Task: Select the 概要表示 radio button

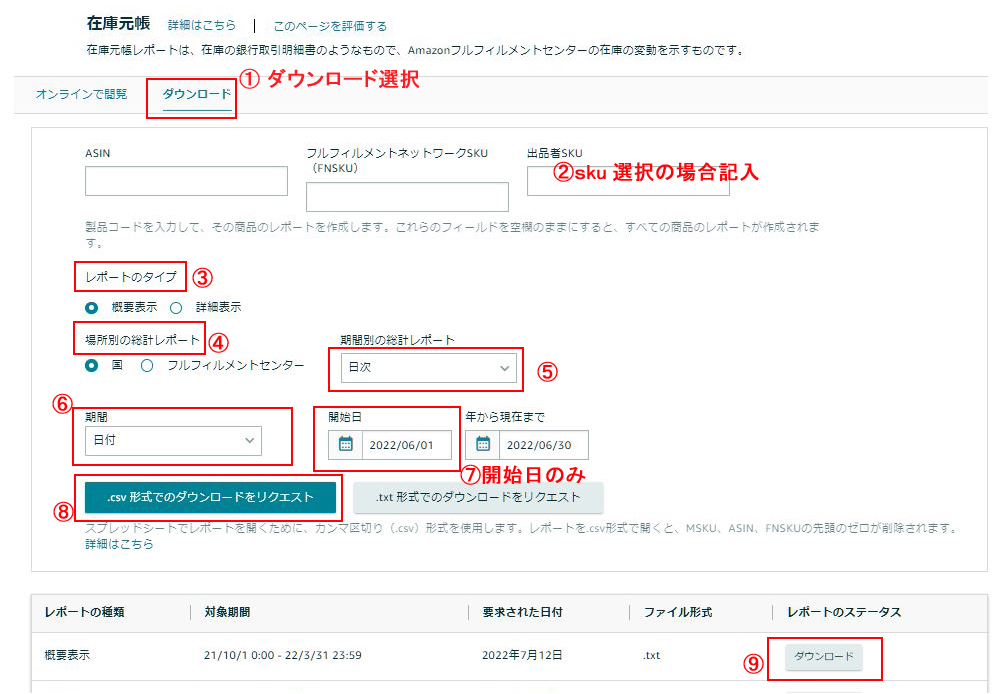Action: point(92,307)
